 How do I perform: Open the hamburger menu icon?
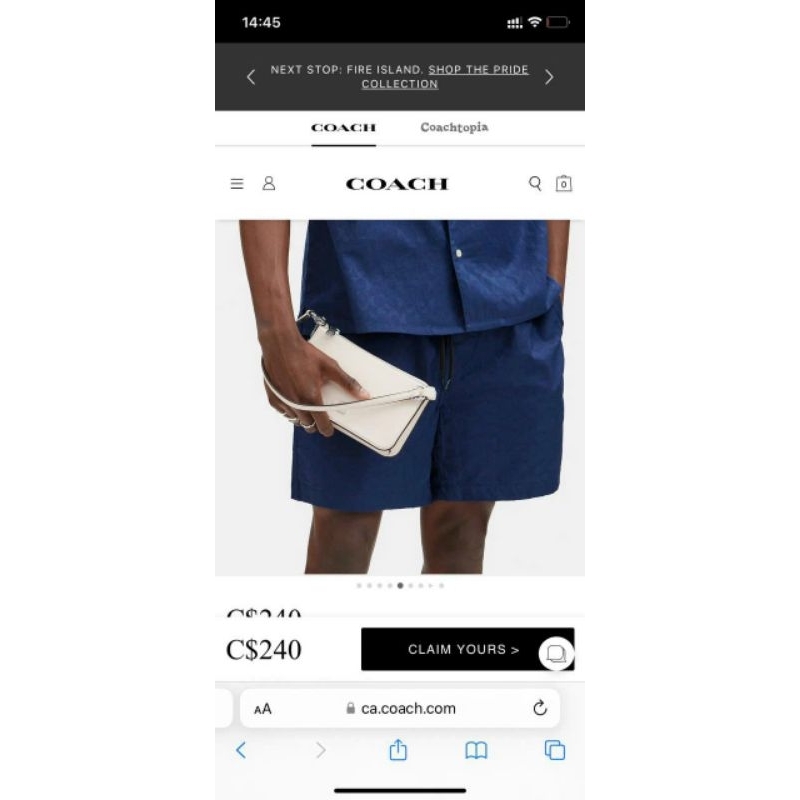tap(237, 184)
